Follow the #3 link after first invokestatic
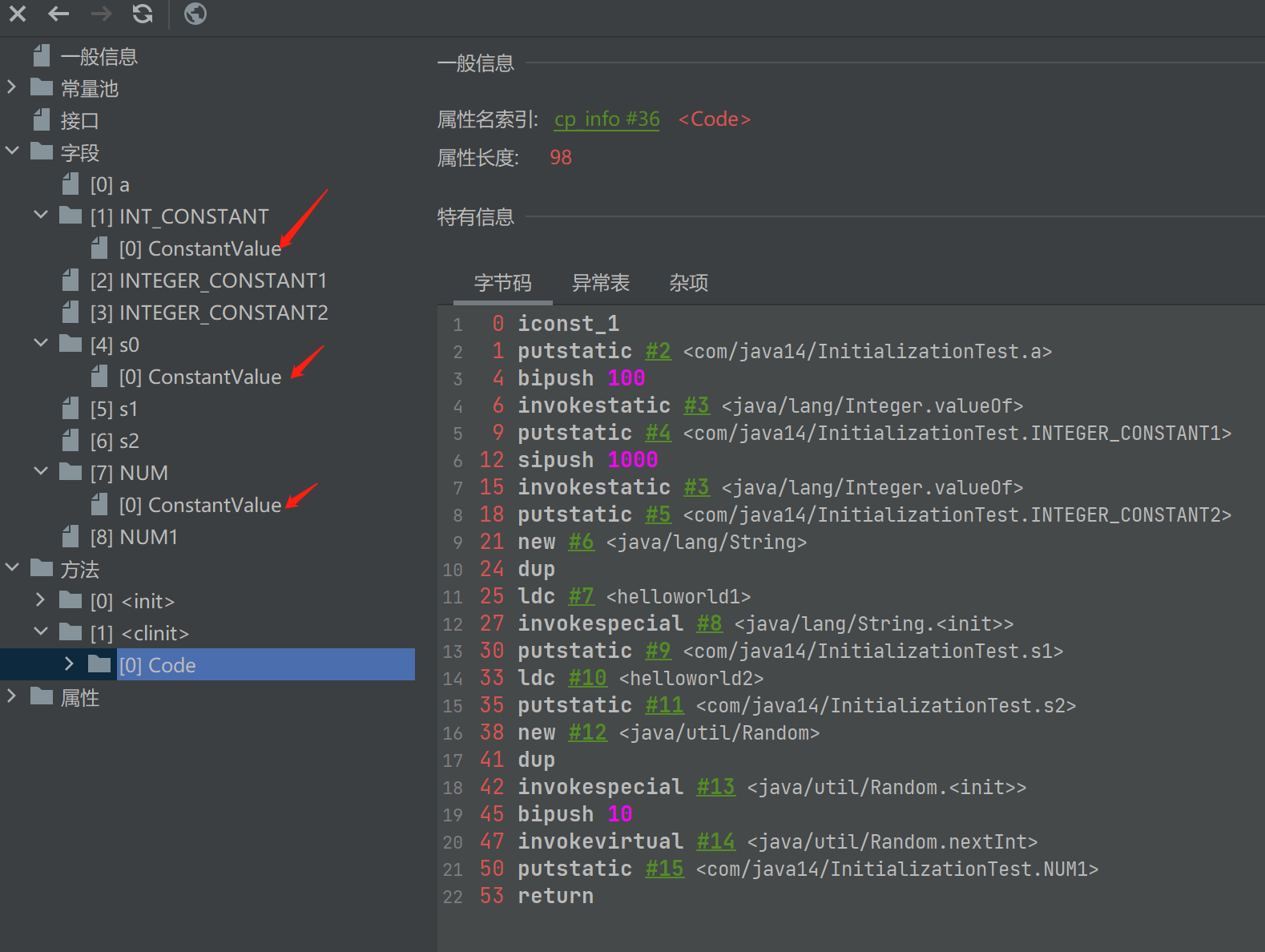The image size is (1265, 952). click(x=696, y=405)
